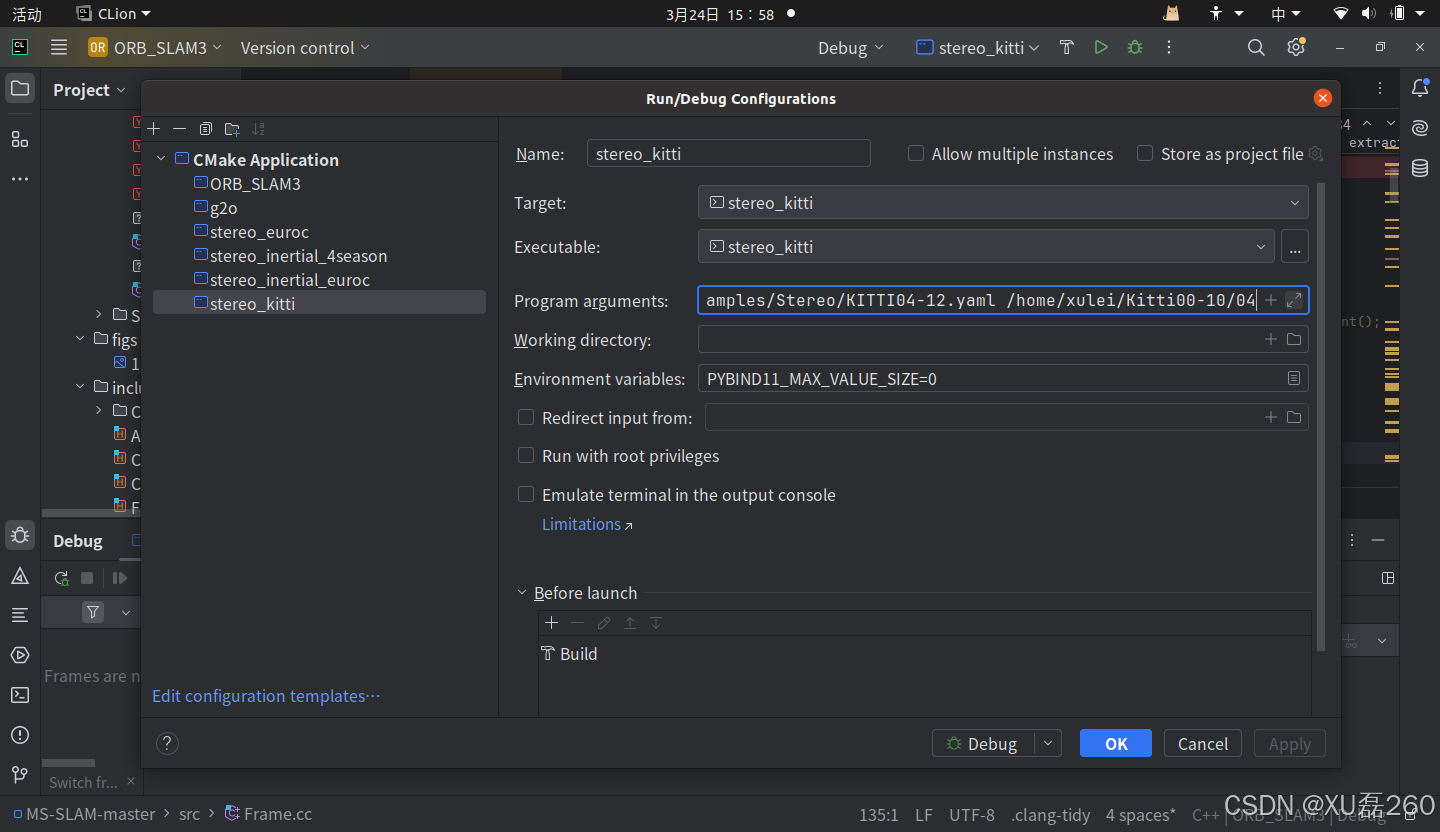Click the Name input field
The width and height of the screenshot is (1440, 832).
pyautogui.click(x=728, y=153)
